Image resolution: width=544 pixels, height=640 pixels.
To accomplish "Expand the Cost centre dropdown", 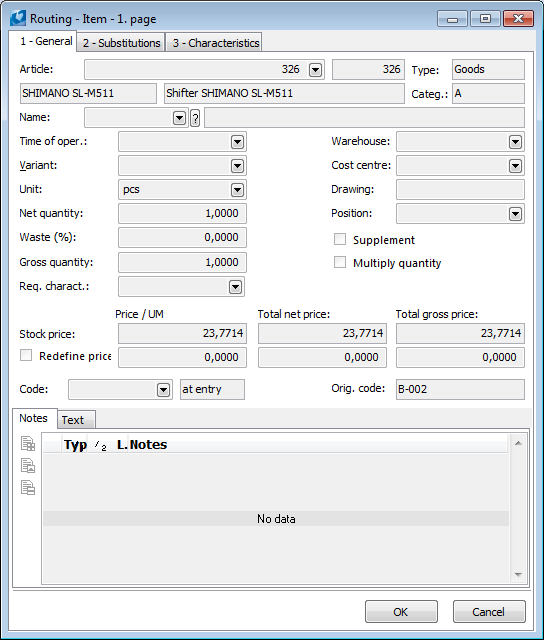I will tap(515, 166).
